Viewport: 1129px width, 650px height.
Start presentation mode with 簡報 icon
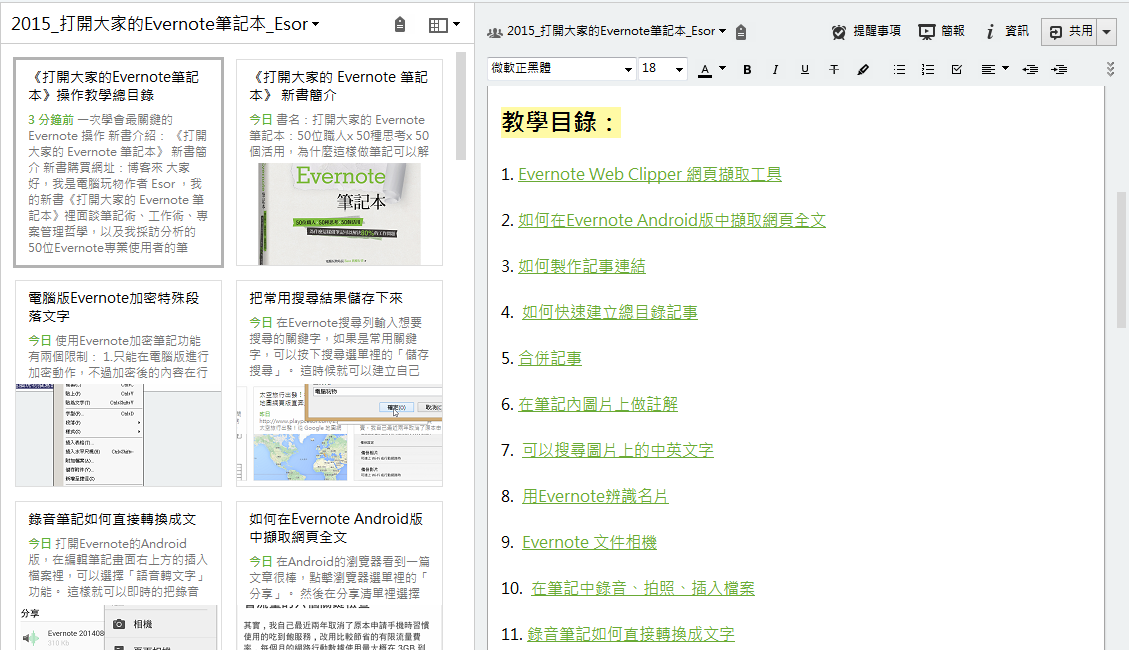(927, 32)
